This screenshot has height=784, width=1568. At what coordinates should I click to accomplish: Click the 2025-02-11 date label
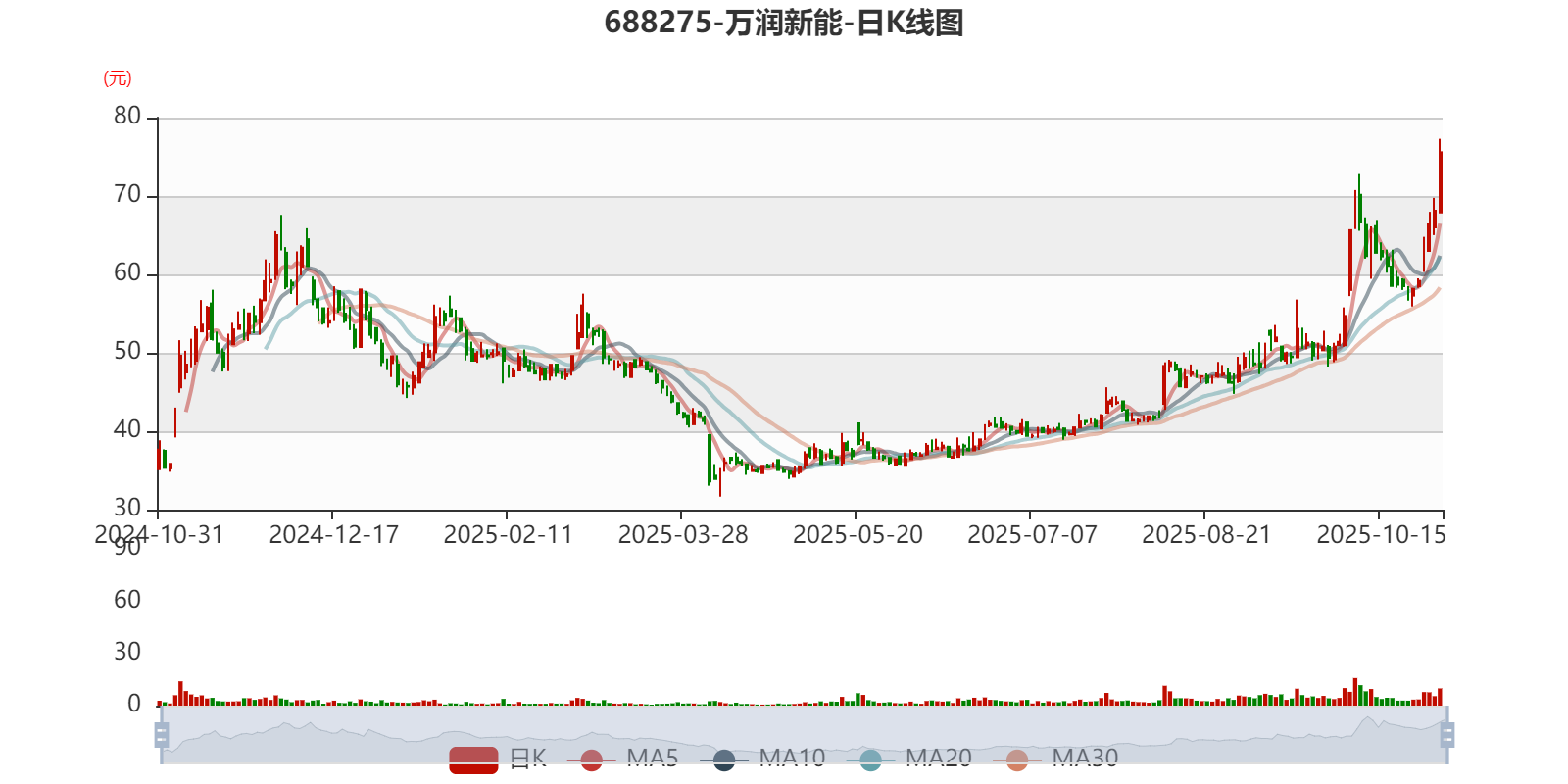pos(508,535)
